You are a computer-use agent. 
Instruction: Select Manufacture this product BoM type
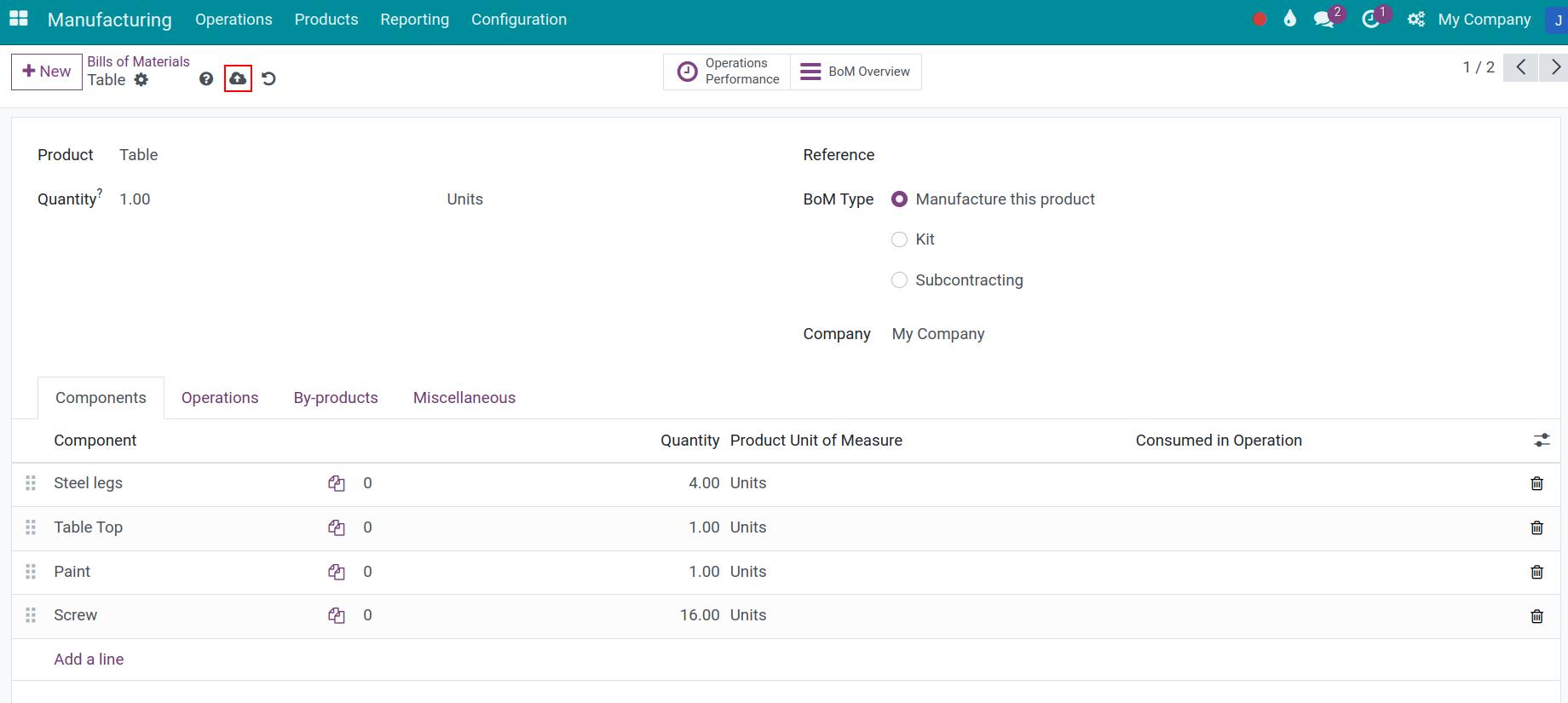click(x=899, y=199)
